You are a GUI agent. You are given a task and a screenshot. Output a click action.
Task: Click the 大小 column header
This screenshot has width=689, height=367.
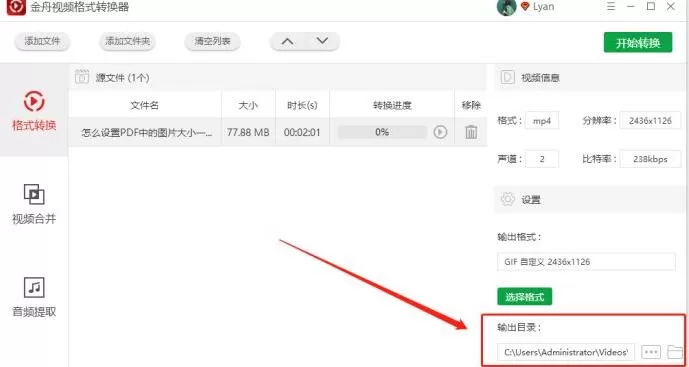pyautogui.click(x=248, y=105)
